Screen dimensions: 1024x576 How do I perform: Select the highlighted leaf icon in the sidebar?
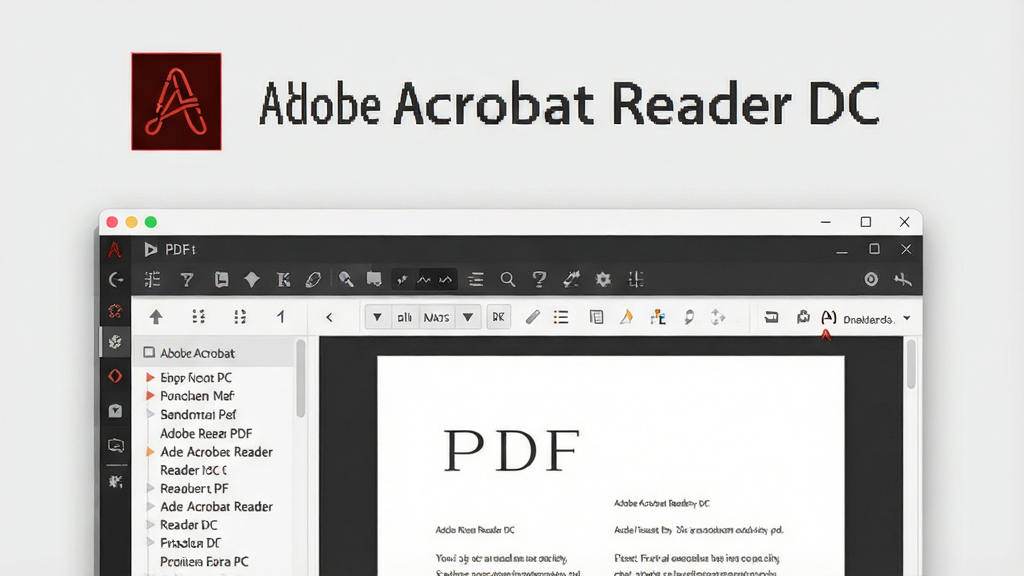pyautogui.click(x=115, y=342)
